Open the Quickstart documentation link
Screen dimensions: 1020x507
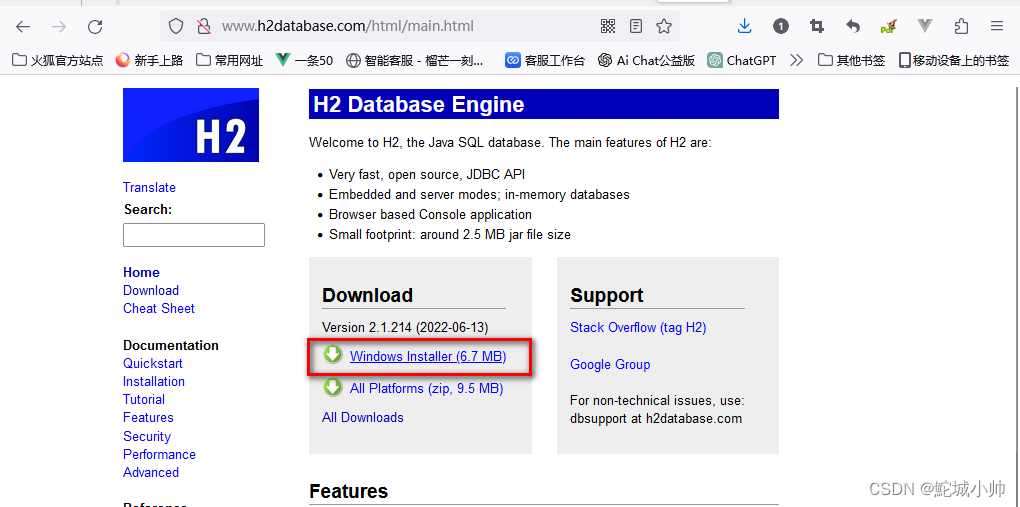point(153,363)
